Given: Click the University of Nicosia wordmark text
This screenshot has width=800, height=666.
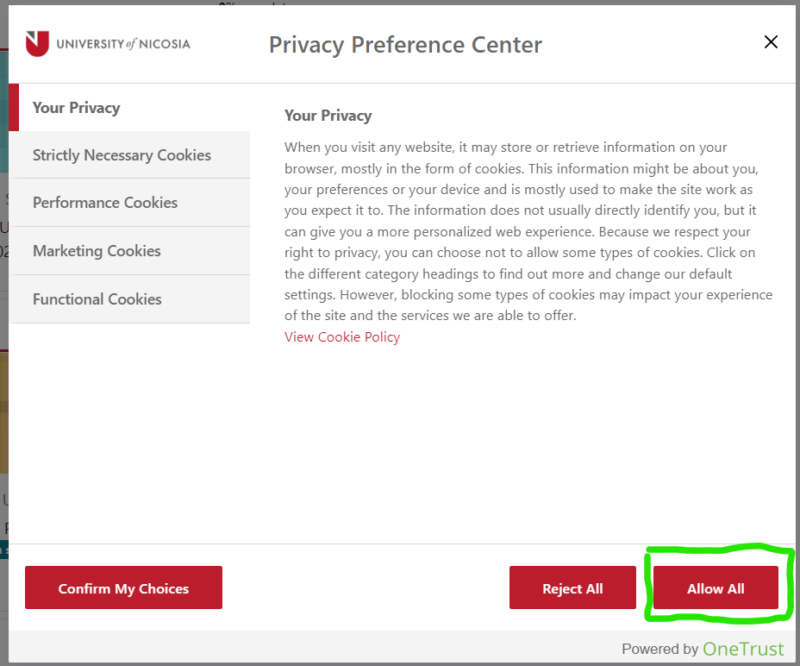Looking at the screenshot, I should click(122, 44).
